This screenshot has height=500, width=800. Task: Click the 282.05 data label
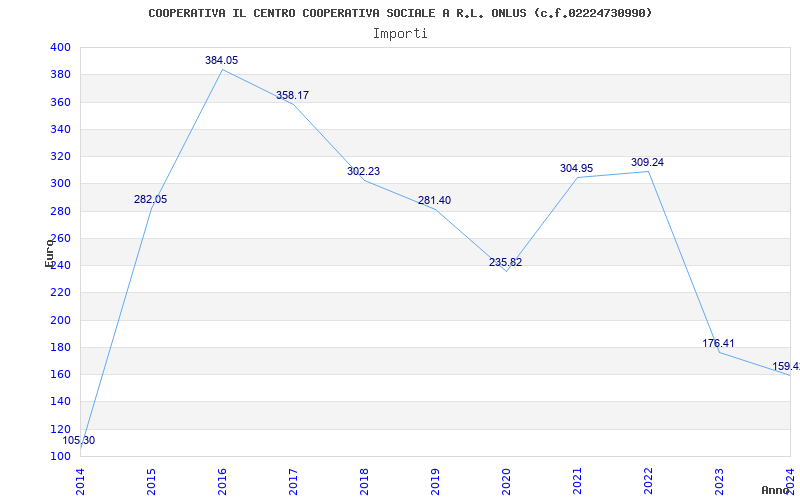pyautogui.click(x=151, y=199)
